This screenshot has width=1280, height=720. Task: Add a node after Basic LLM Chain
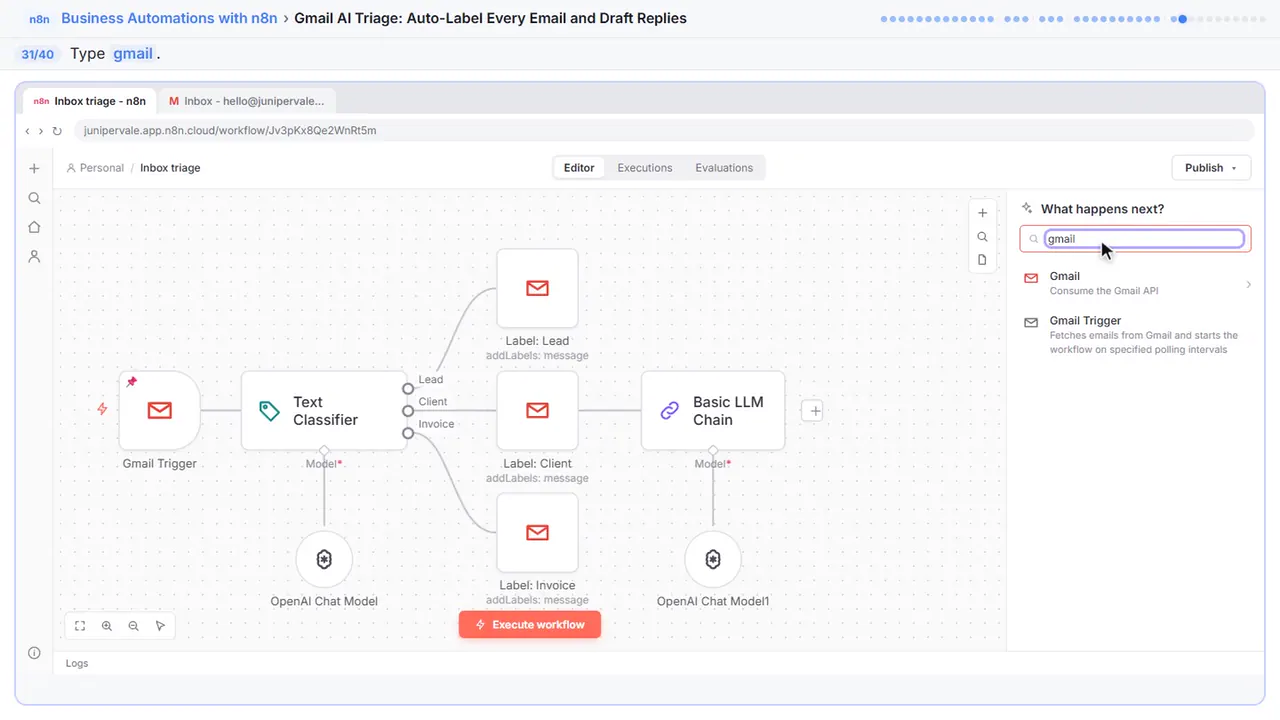pyautogui.click(x=813, y=410)
